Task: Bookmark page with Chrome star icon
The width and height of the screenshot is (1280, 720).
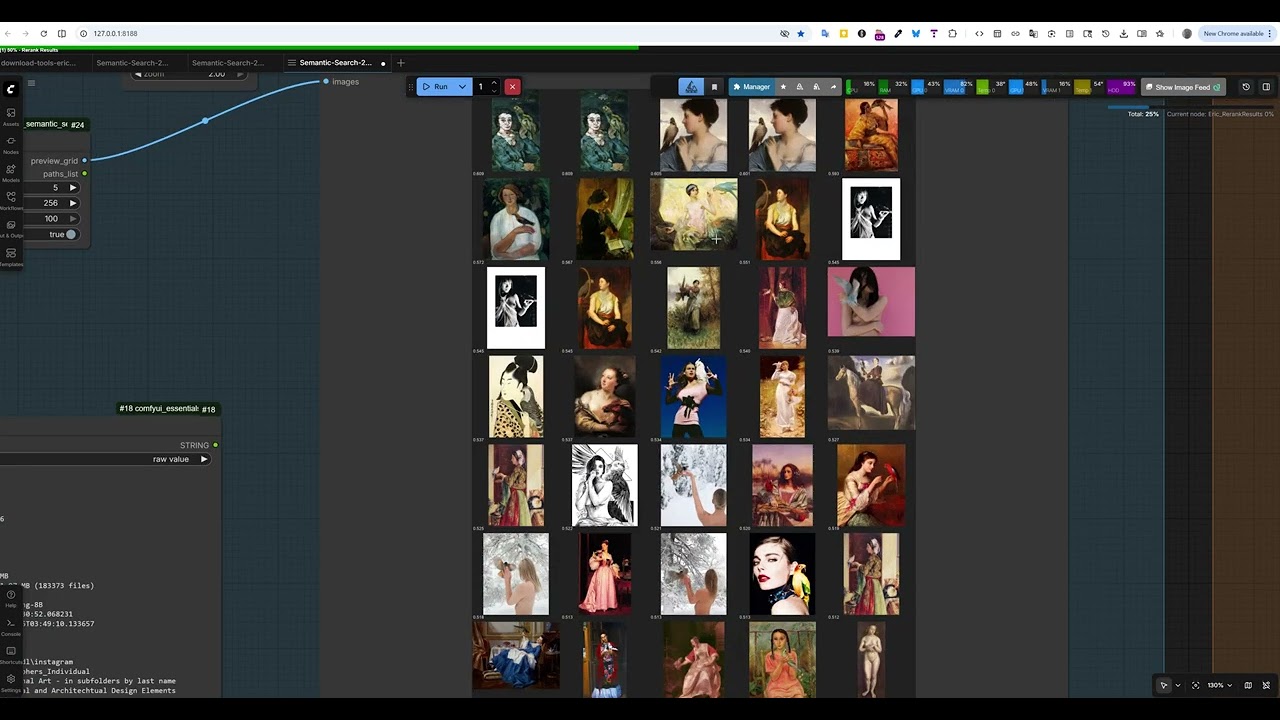Action: 800,33
